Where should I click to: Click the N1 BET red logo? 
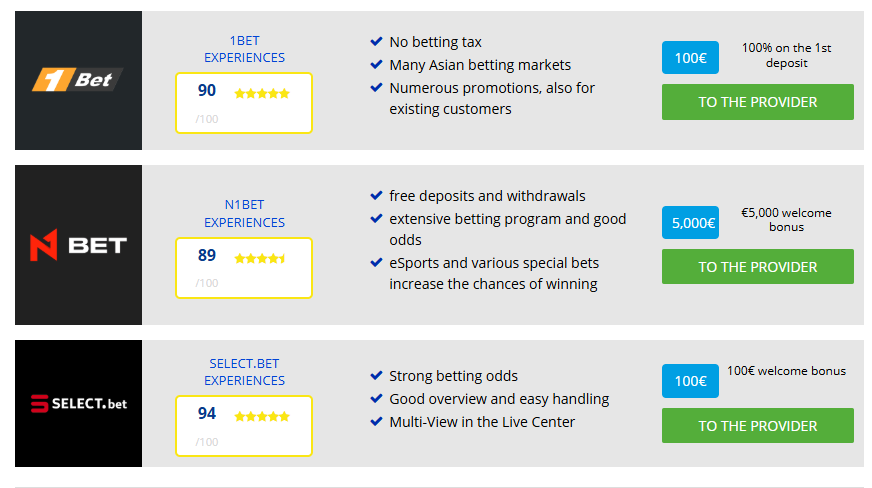point(78,245)
